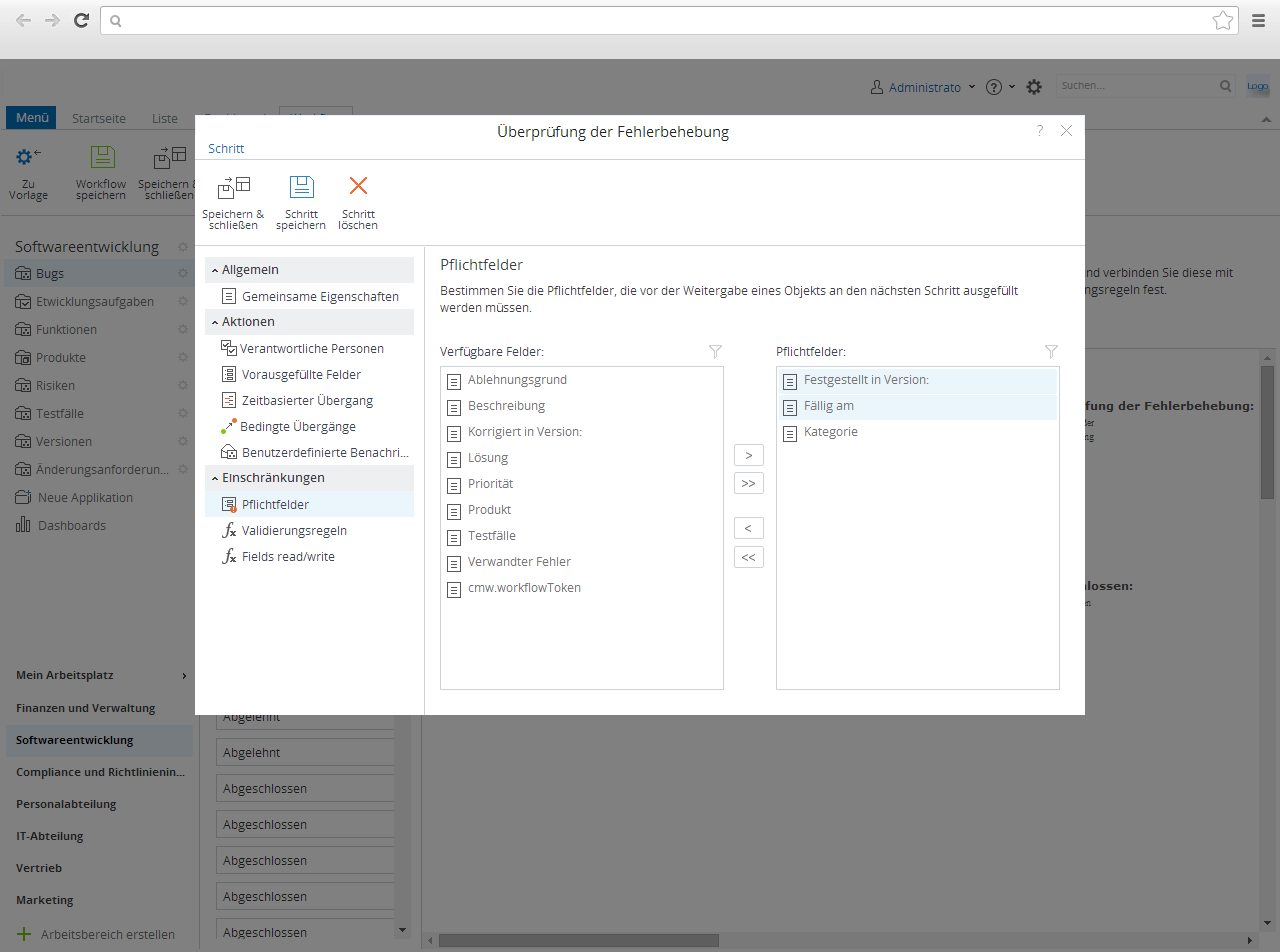Open help dropdown in top bar

[x=1000, y=87]
